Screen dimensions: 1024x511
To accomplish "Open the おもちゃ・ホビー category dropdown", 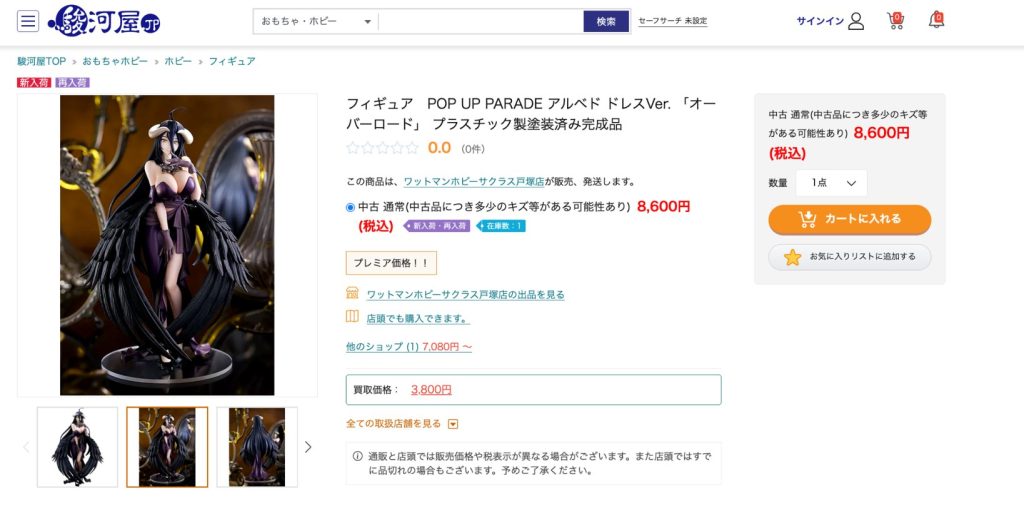I will pyautogui.click(x=316, y=21).
